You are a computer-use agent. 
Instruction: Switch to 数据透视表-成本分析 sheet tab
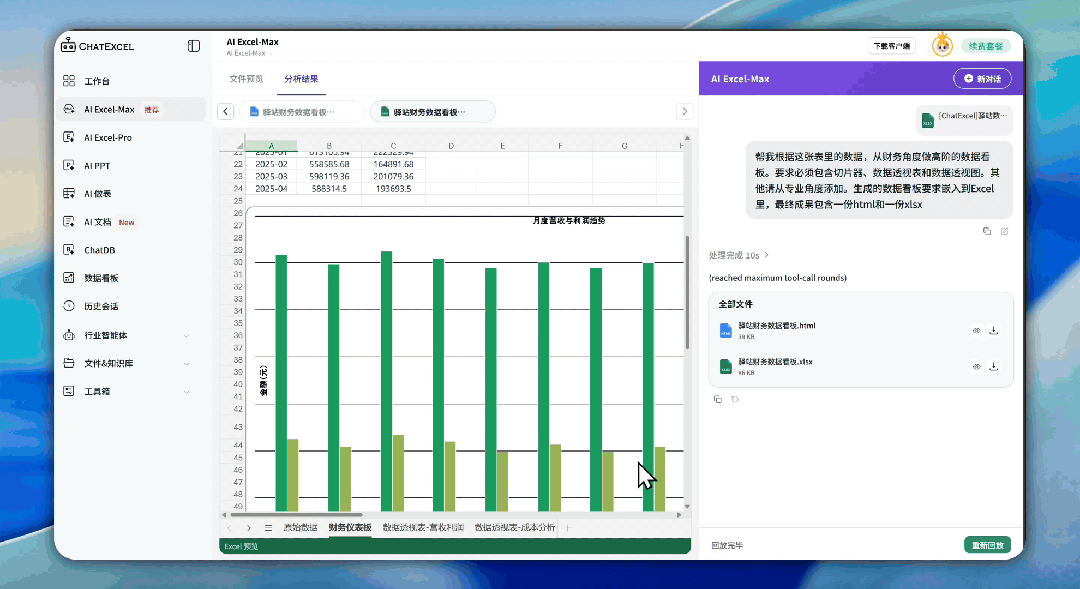515,528
